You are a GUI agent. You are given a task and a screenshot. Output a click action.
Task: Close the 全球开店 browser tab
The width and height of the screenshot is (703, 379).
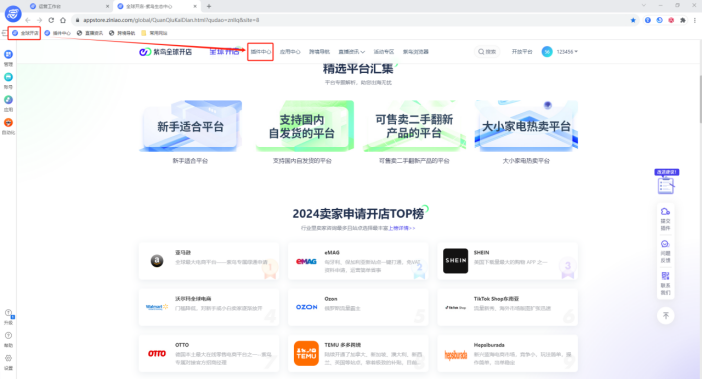point(195,6)
